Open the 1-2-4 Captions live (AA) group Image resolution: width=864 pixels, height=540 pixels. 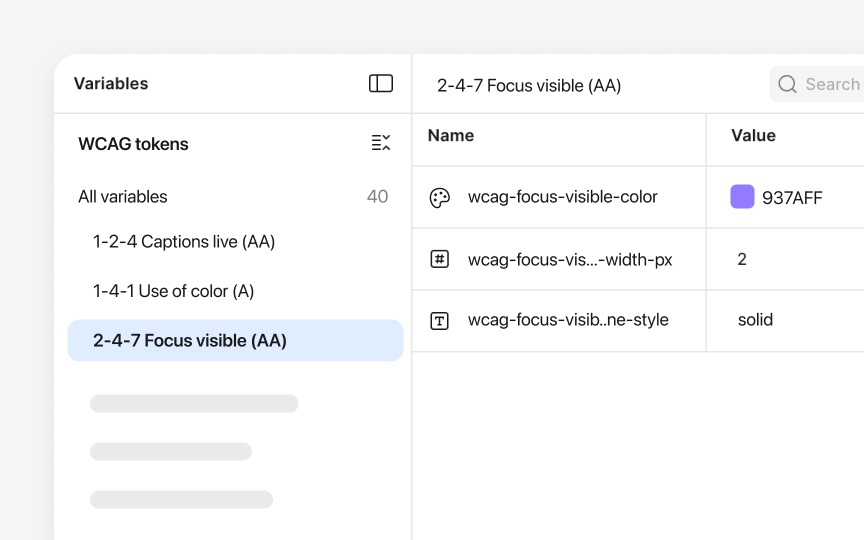[184, 242]
